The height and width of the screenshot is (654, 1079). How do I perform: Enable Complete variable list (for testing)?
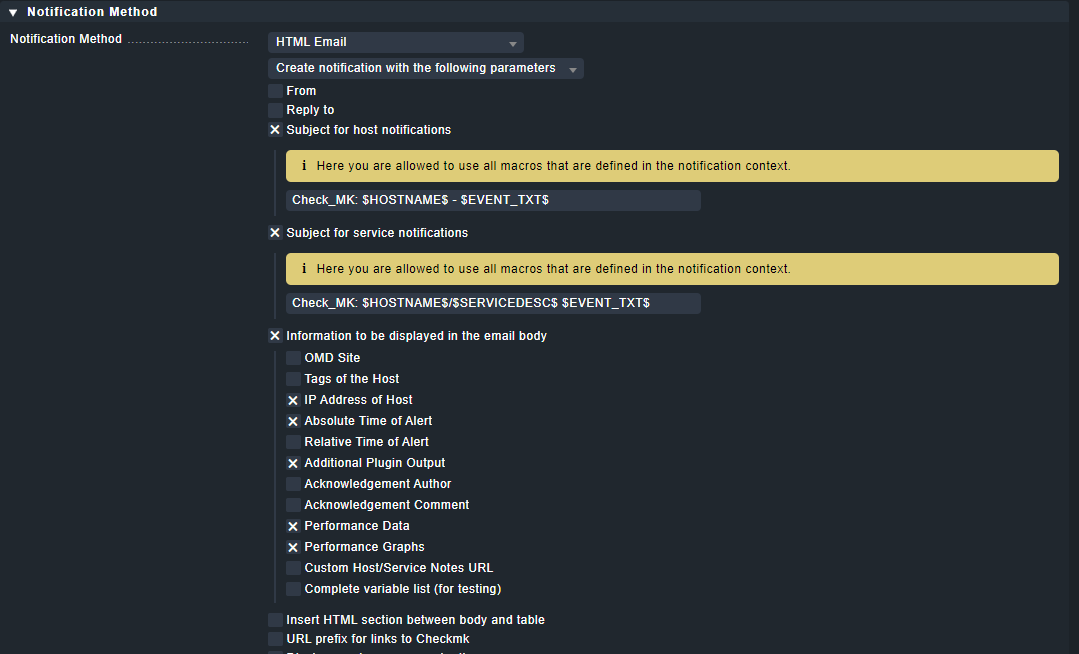click(x=293, y=589)
